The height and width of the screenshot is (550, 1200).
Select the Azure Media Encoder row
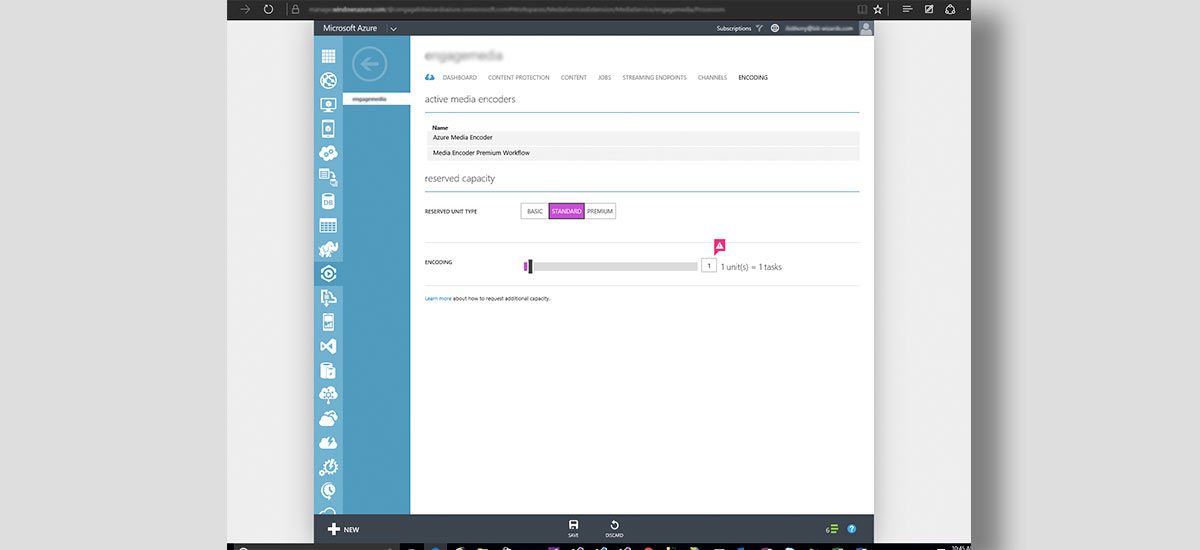coord(642,138)
